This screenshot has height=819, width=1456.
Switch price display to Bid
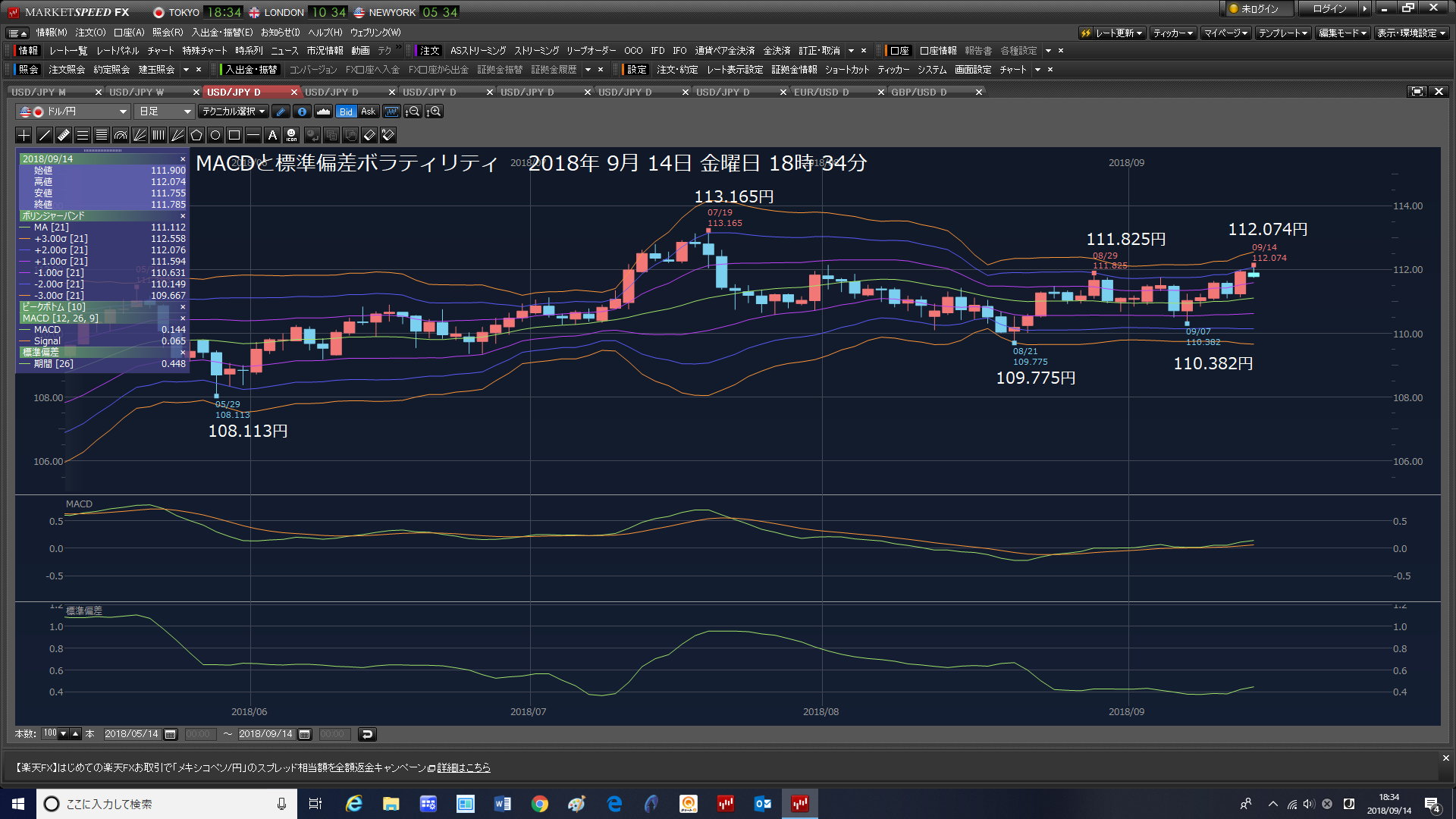[x=346, y=111]
